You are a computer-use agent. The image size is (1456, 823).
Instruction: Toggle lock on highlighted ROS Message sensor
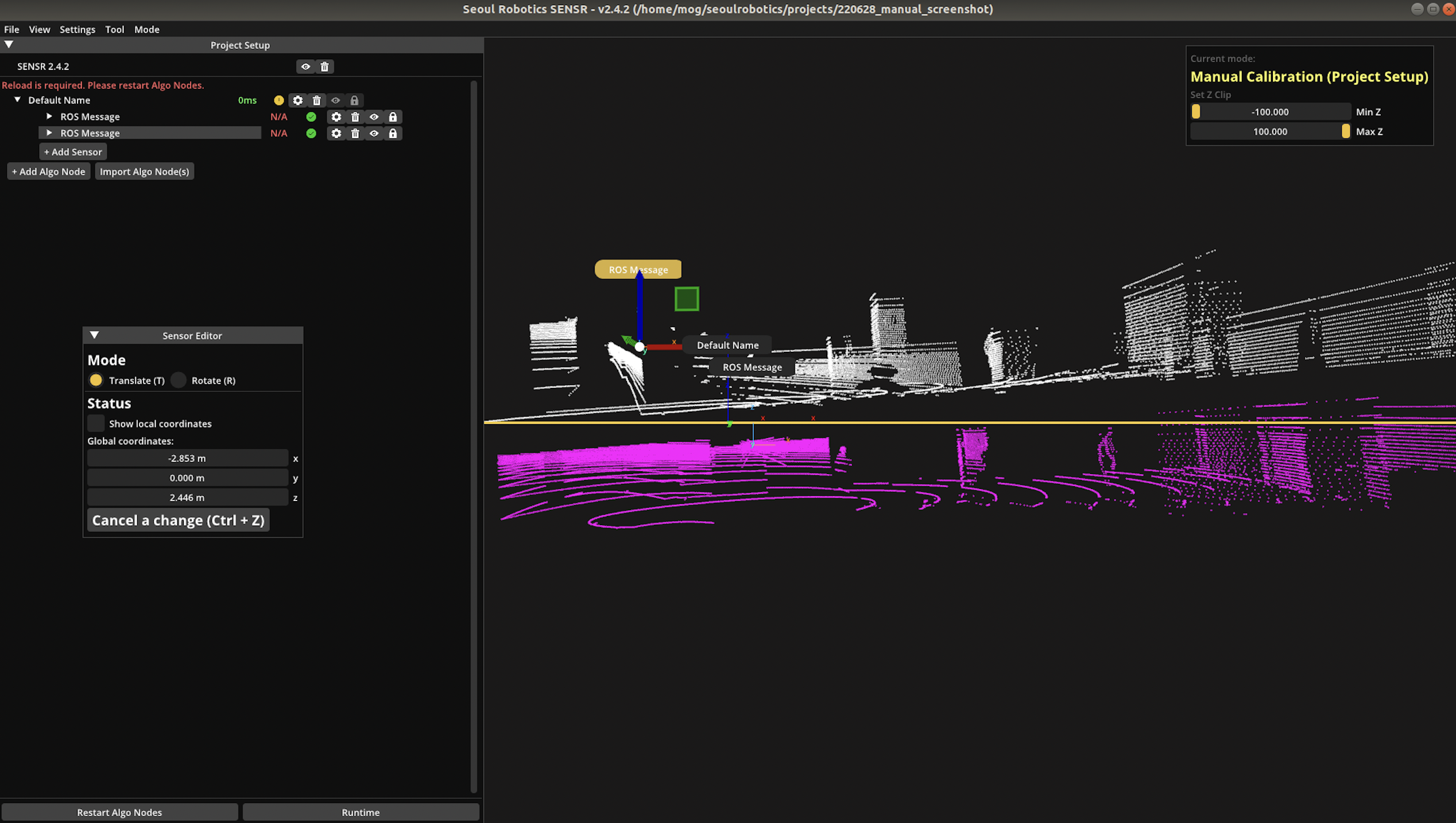pos(393,133)
